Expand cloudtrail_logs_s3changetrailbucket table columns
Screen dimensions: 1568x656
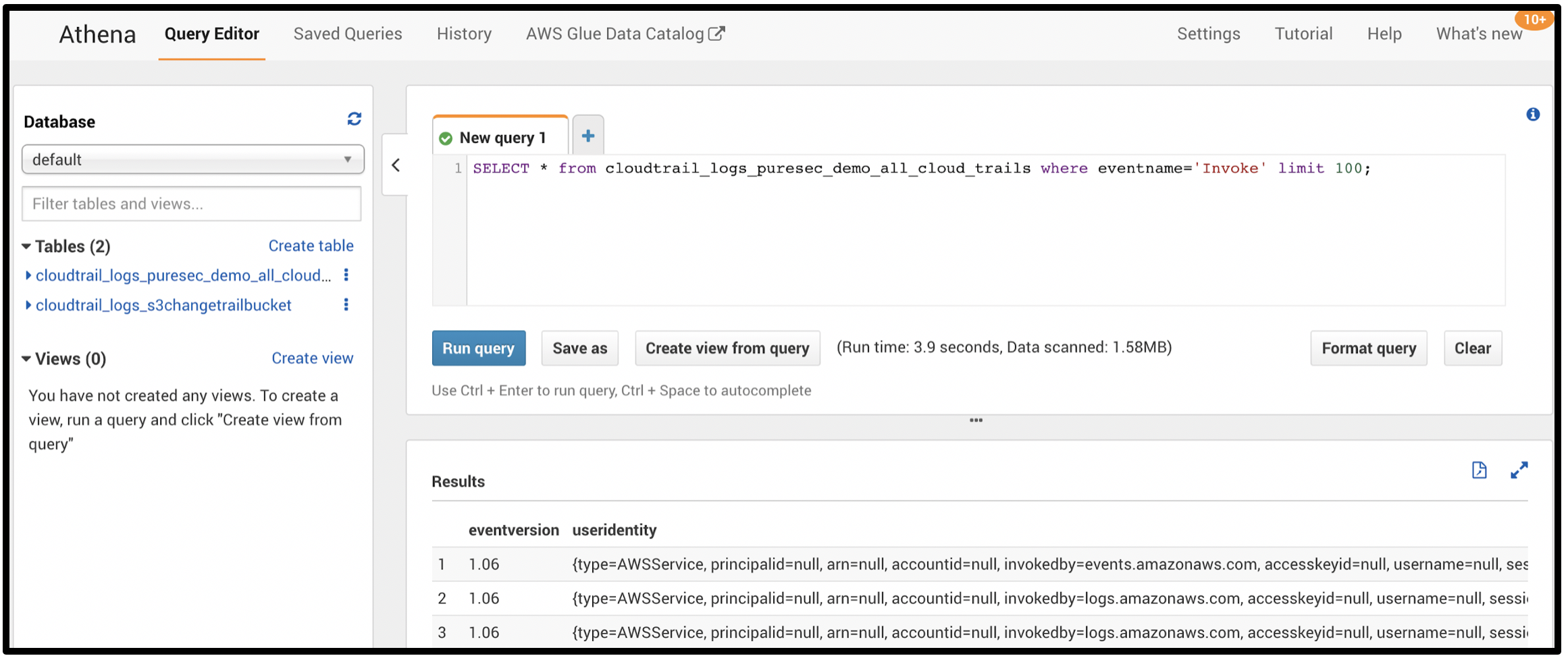click(28, 305)
